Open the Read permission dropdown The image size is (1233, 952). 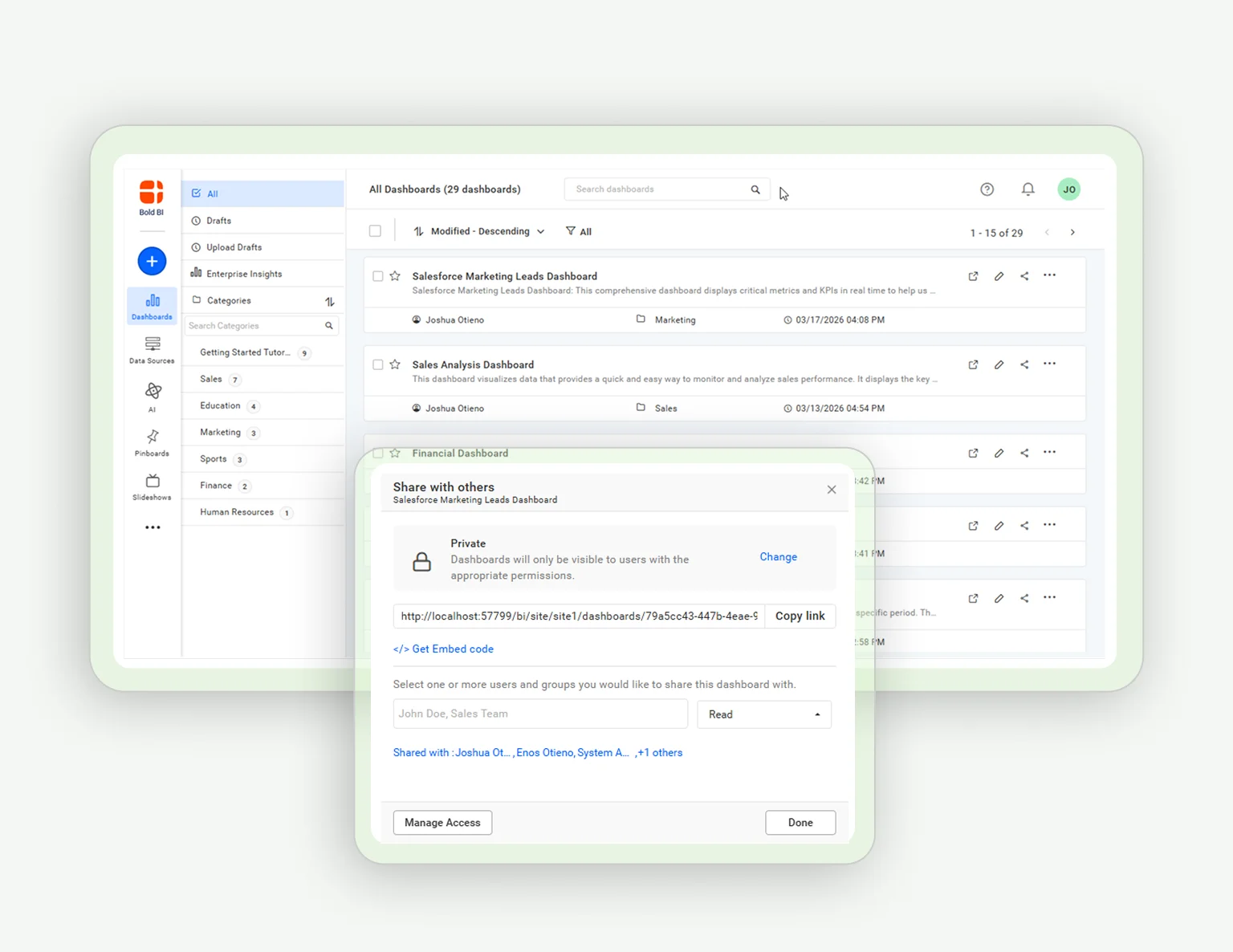(x=764, y=714)
